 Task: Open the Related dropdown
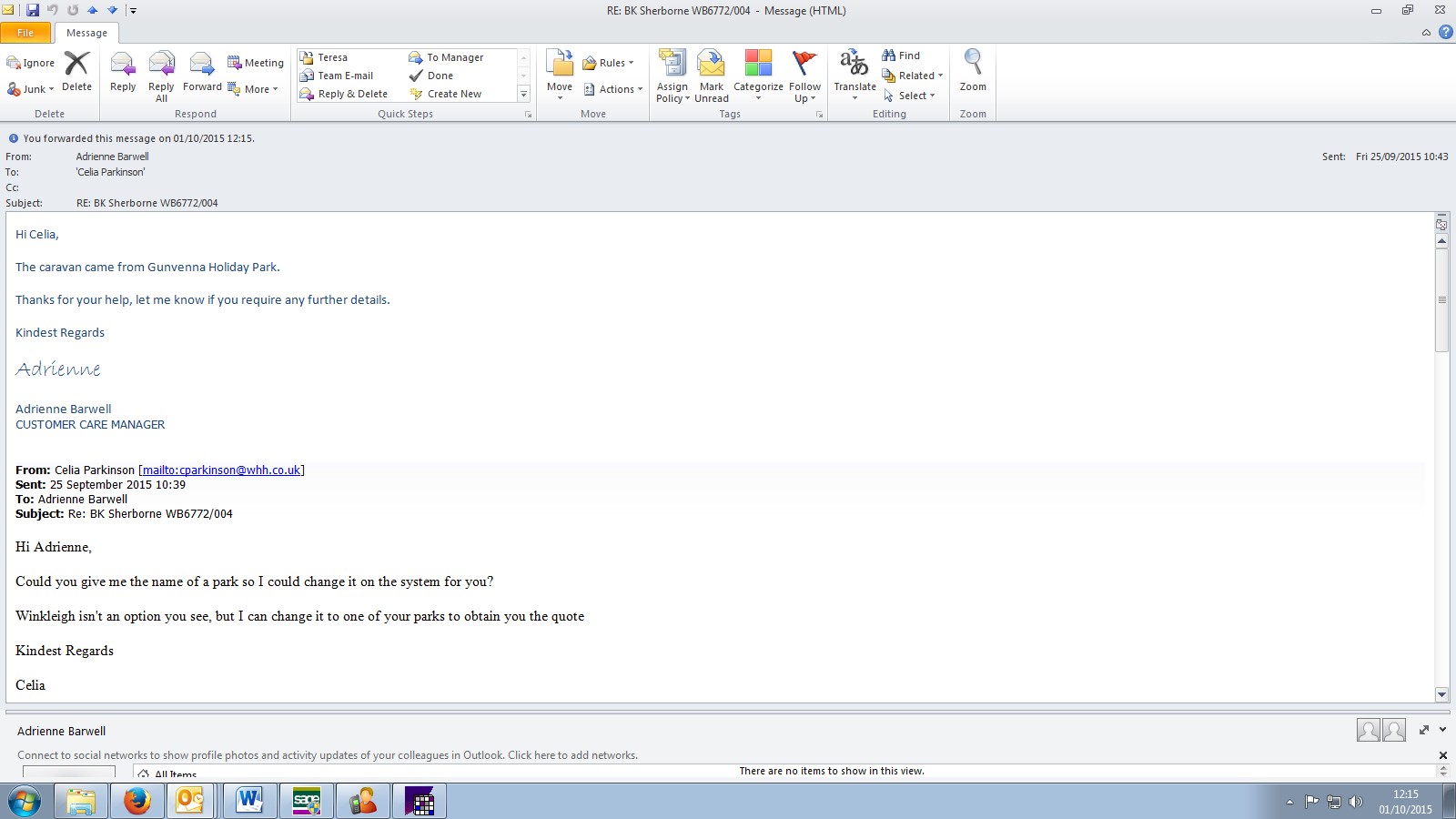[913, 76]
